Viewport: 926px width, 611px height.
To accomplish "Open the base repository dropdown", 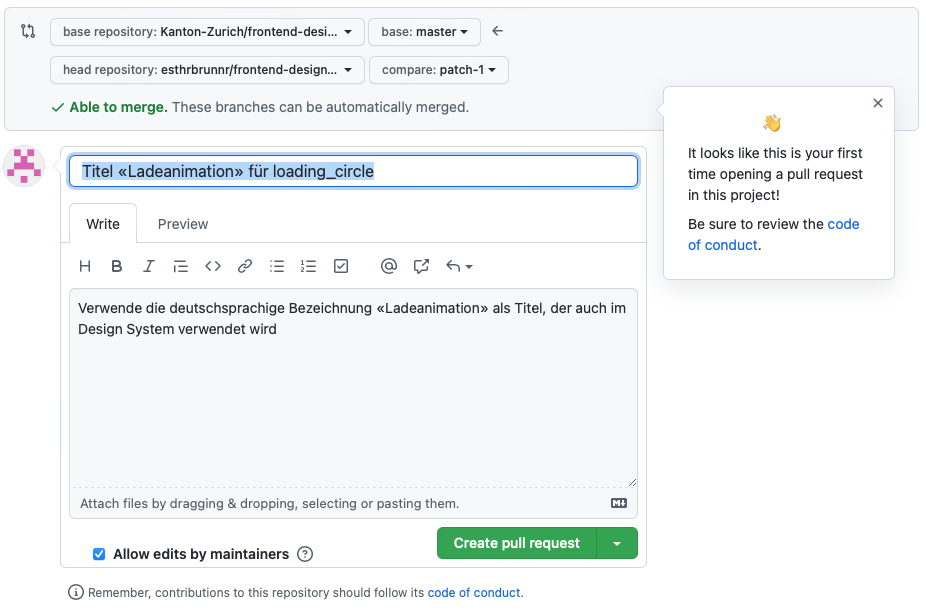I will tap(206, 32).
